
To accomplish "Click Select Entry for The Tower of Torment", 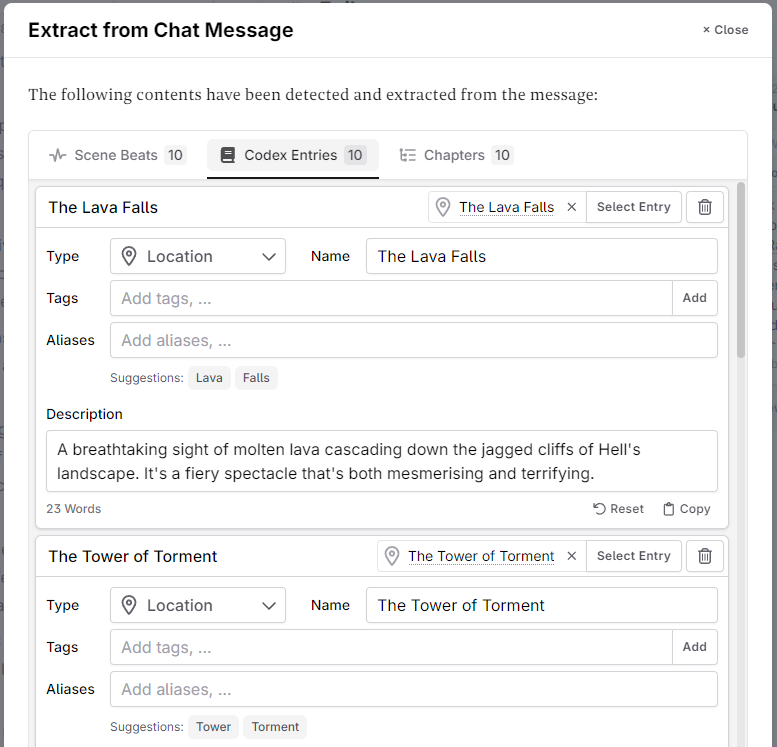I will pyautogui.click(x=633, y=556).
